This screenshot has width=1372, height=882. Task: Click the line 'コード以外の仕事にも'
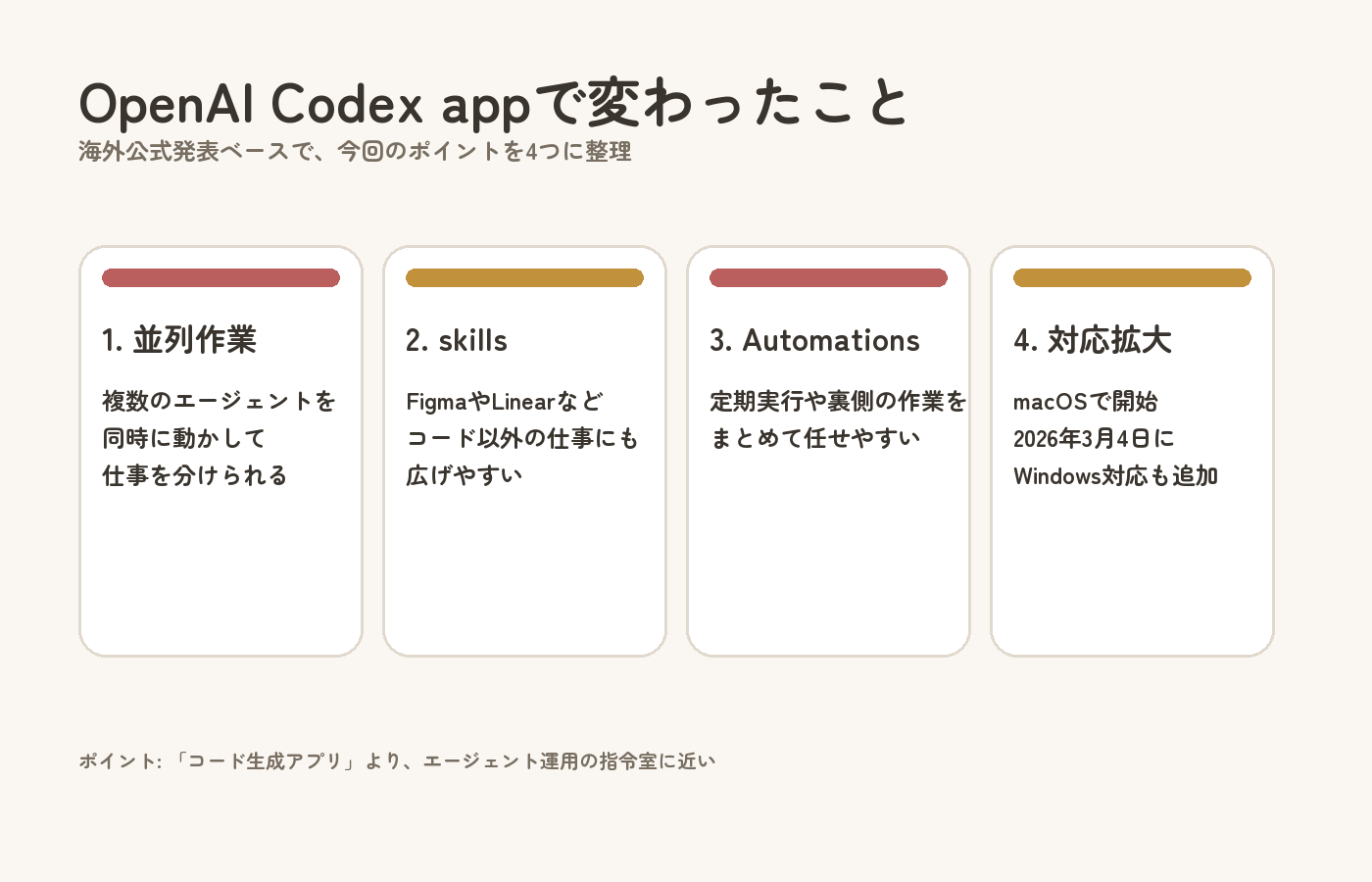click(522, 438)
